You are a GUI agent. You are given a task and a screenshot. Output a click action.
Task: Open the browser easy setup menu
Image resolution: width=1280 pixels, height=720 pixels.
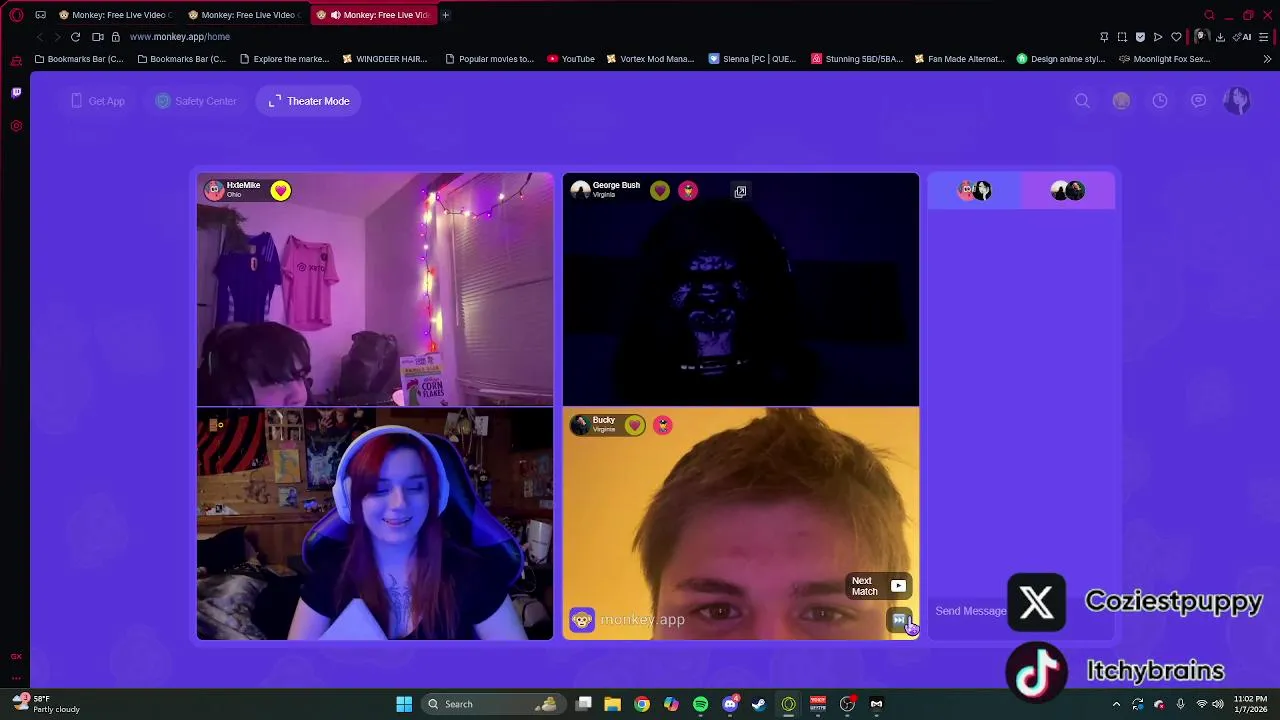1264,37
